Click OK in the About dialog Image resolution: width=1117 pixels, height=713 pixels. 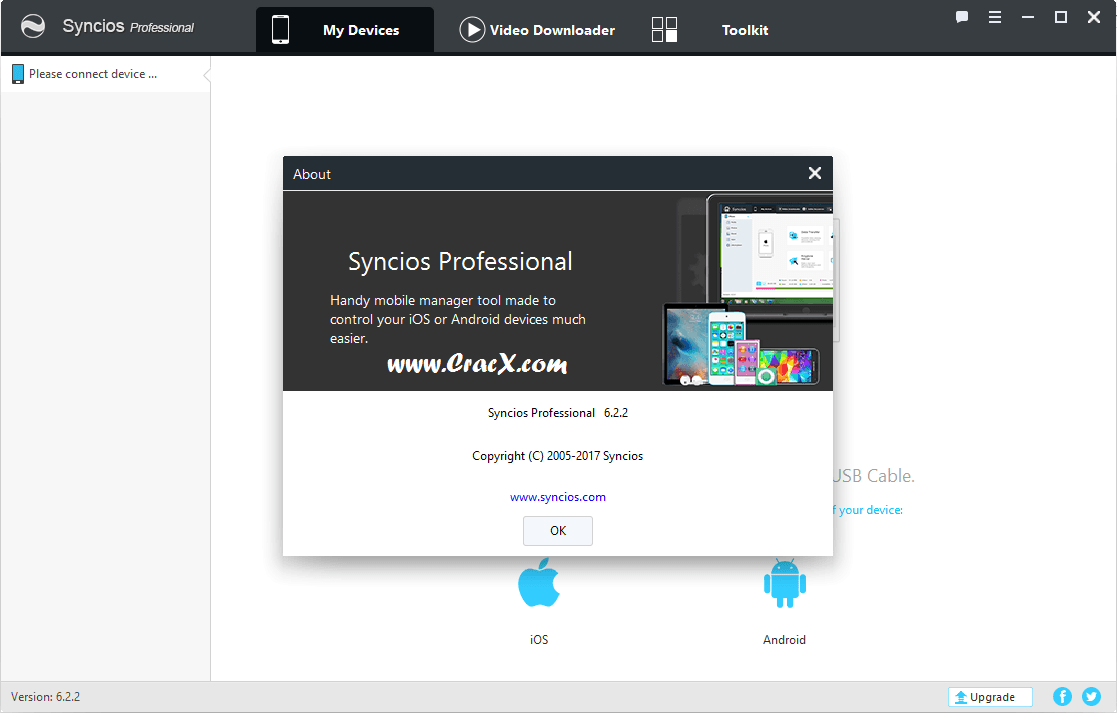pos(558,531)
